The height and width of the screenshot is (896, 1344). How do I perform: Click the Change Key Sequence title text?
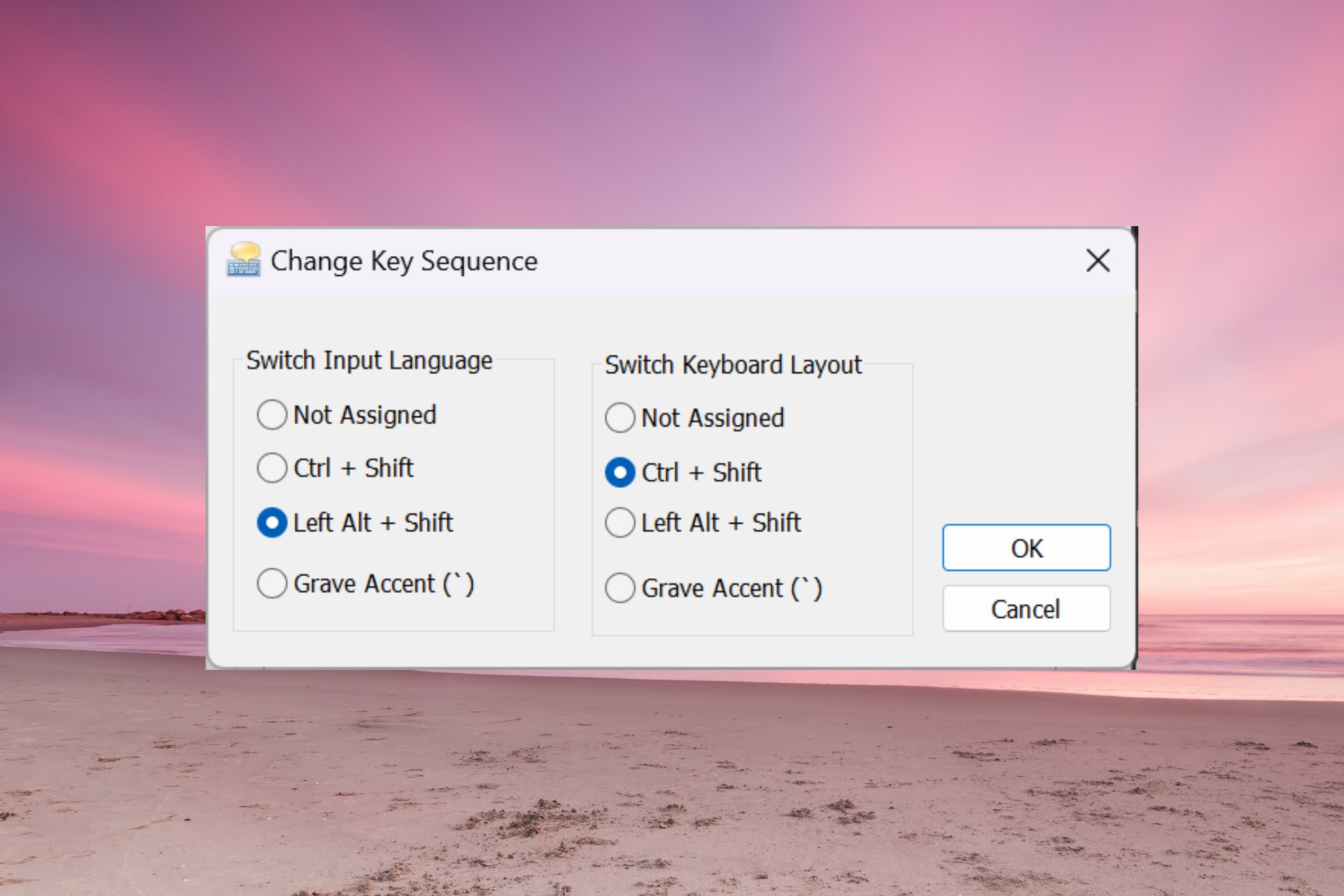(x=403, y=261)
